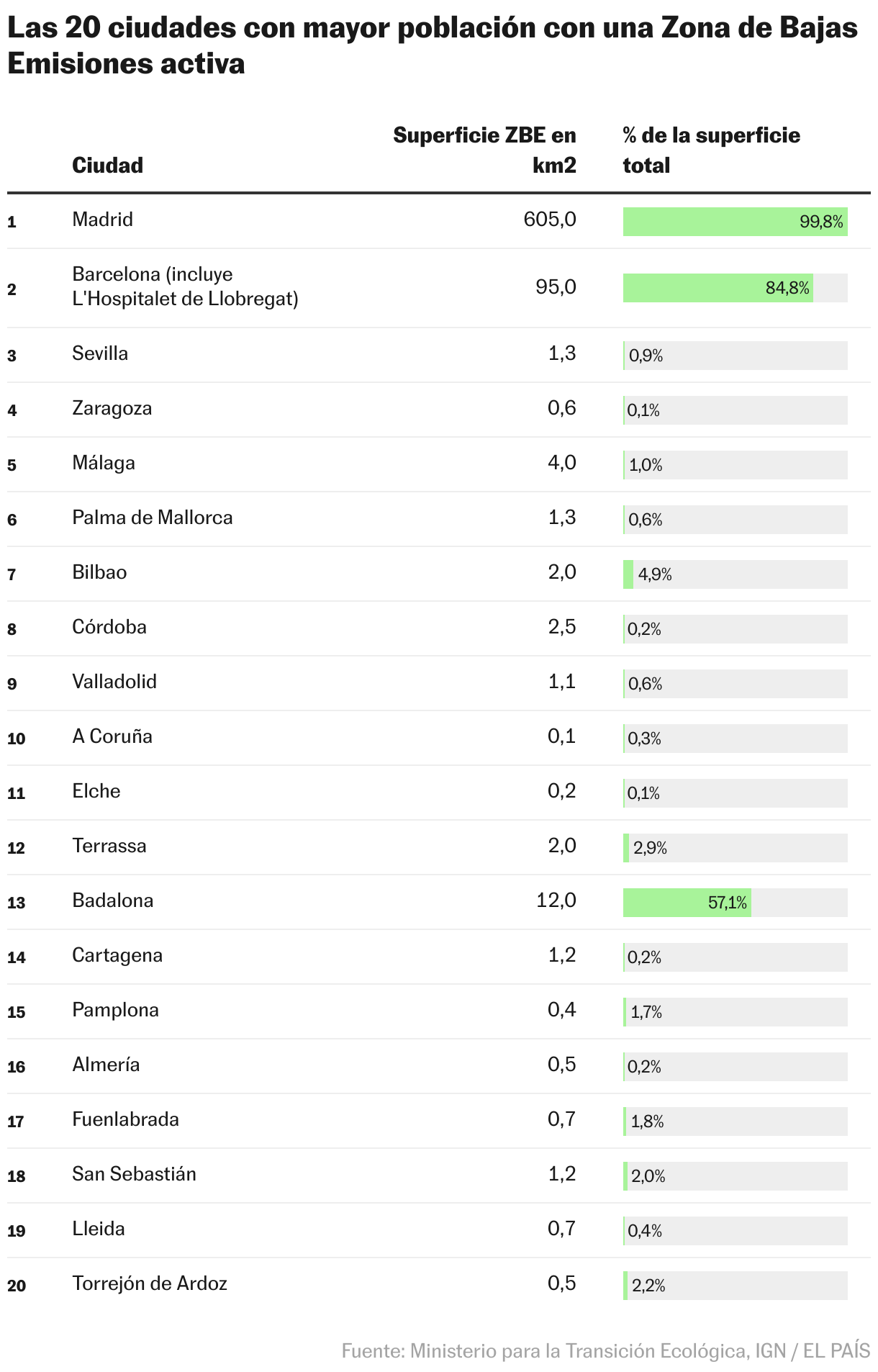
Task: Click the San Sebastián city name
Action: point(134,1174)
